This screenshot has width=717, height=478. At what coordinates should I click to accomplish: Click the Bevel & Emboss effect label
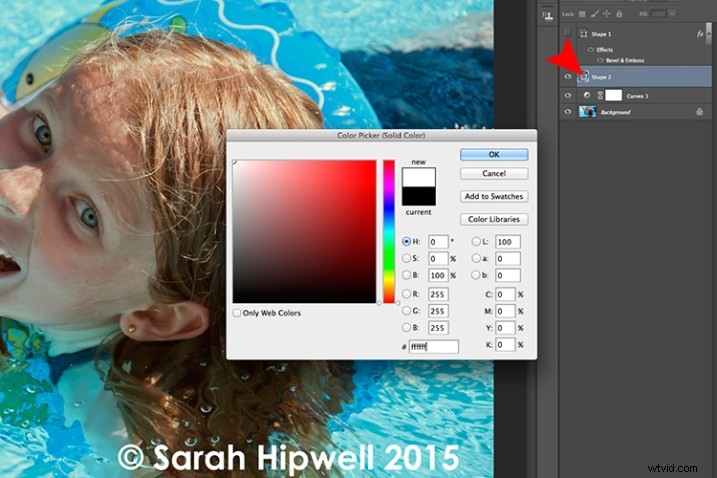[x=625, y=60]
